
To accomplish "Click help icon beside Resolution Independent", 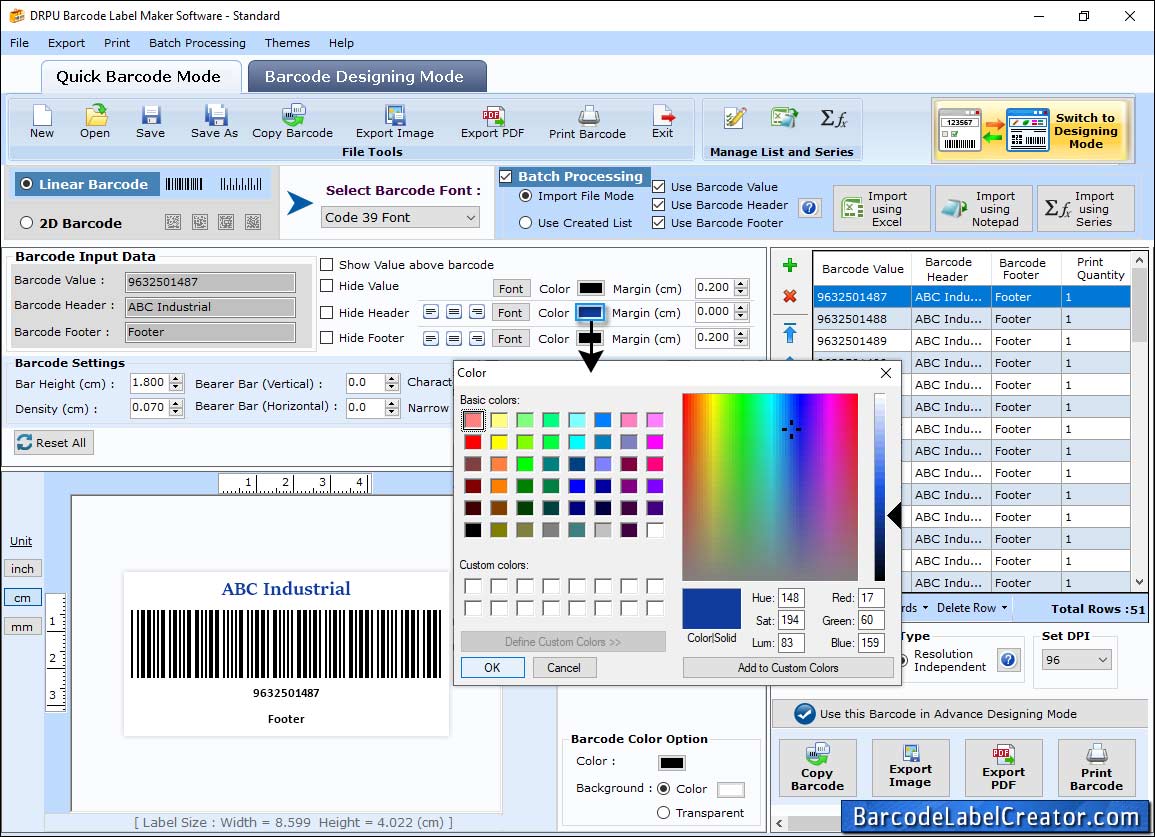I will 1008,659.
